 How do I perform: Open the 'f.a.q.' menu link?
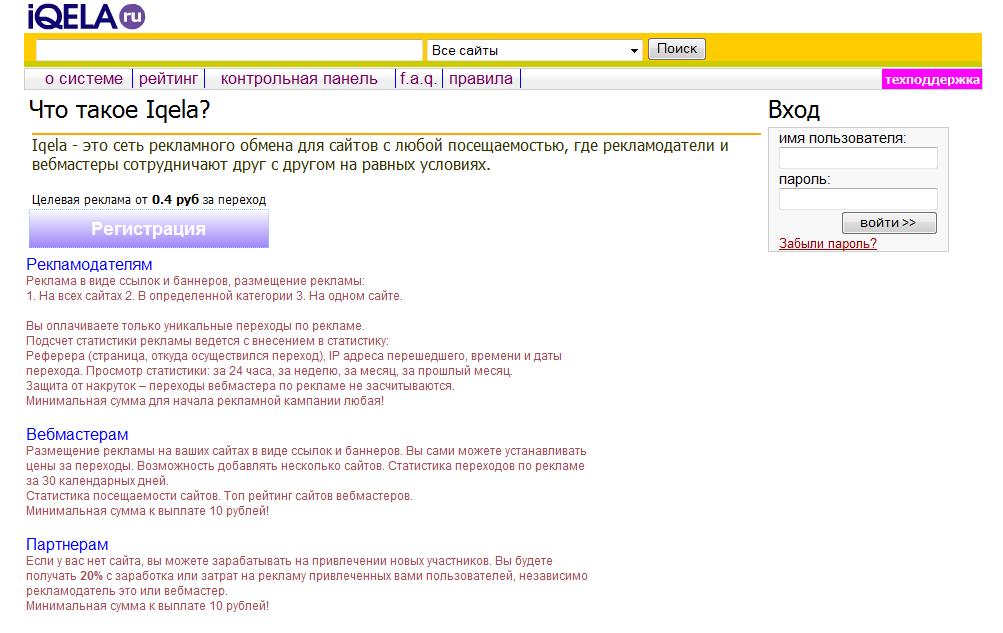(x=418, y=79)
